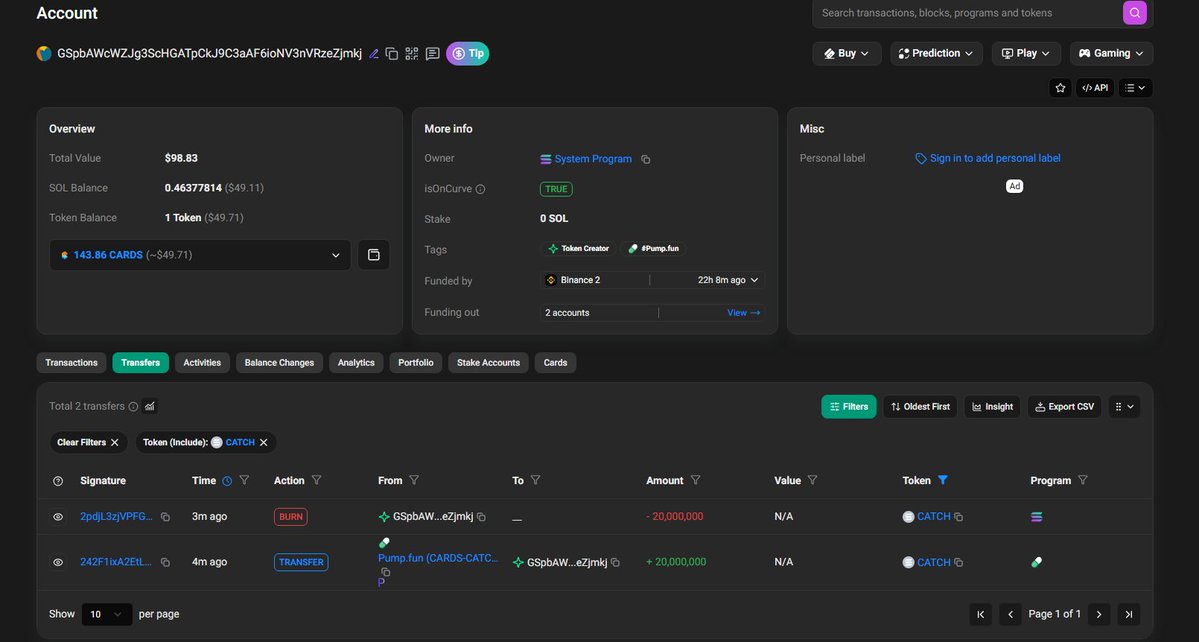Switch to the Activities tab
The height and width of the screenshot is (642, 1199).
pyautogui.click(x=202, y=362)
